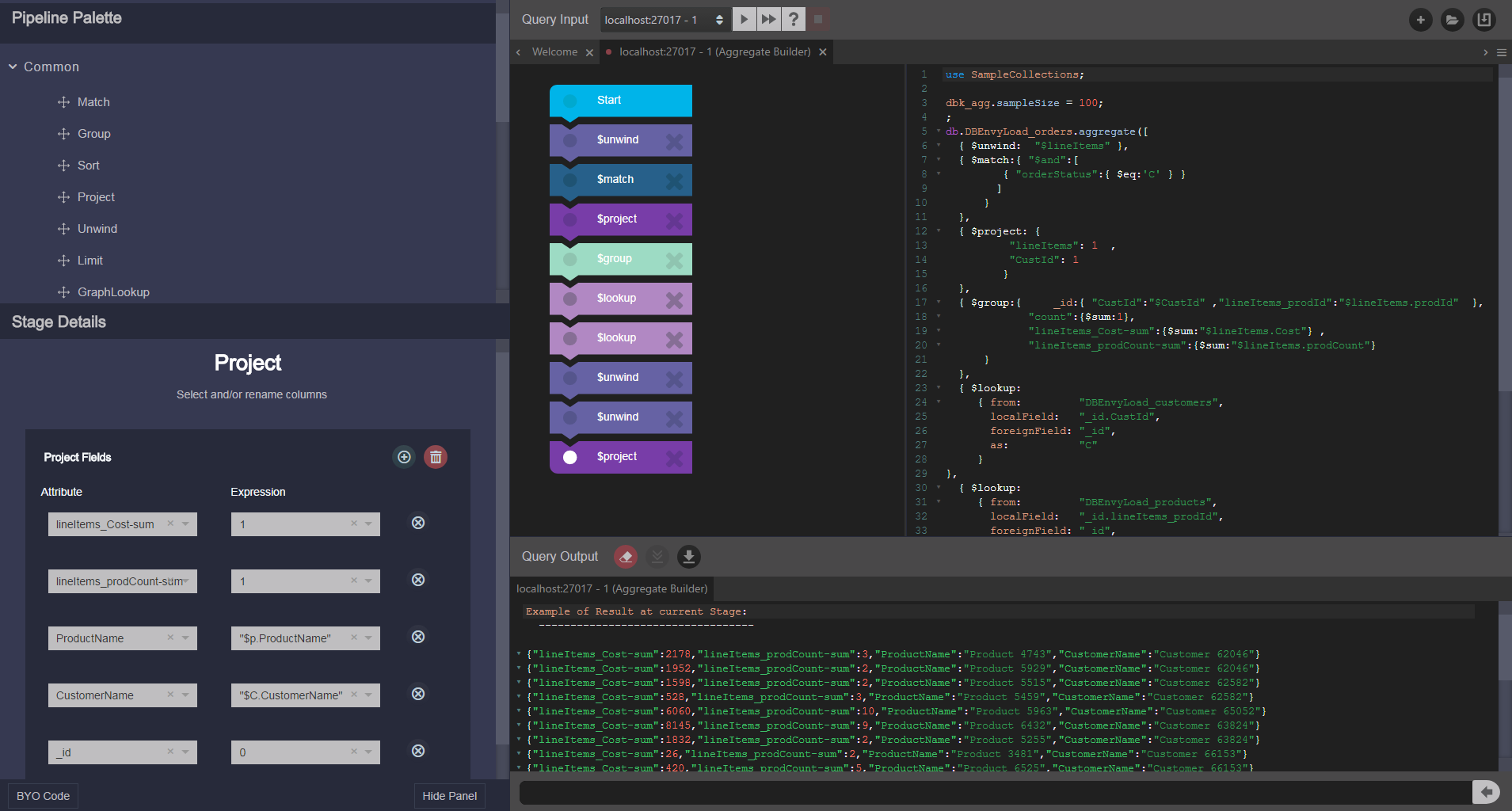The height and width of the screenshot is (811, 1512).
Task: Click the execute all fast-forward icon
Action: [768, 19]
